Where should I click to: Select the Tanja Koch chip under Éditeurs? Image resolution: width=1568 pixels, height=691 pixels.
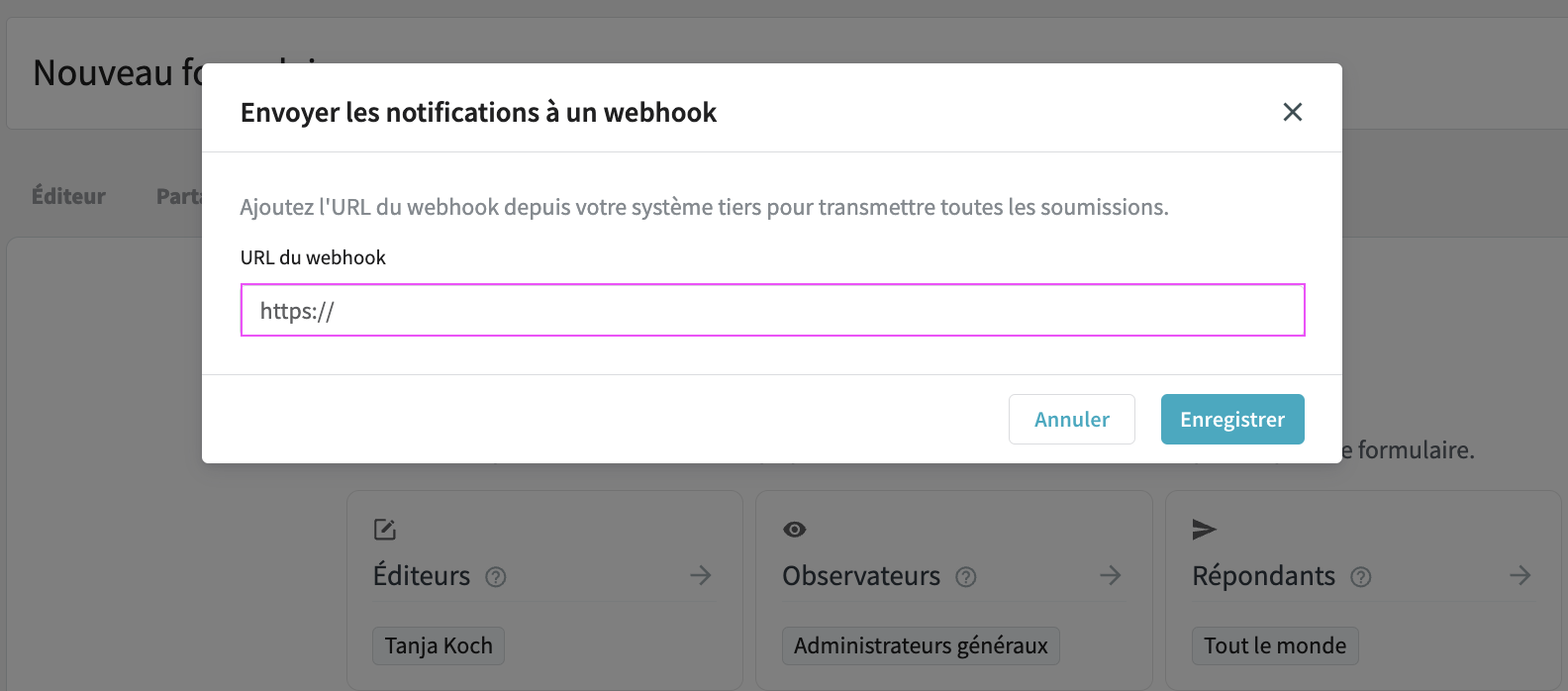click(x=438, y=645)
